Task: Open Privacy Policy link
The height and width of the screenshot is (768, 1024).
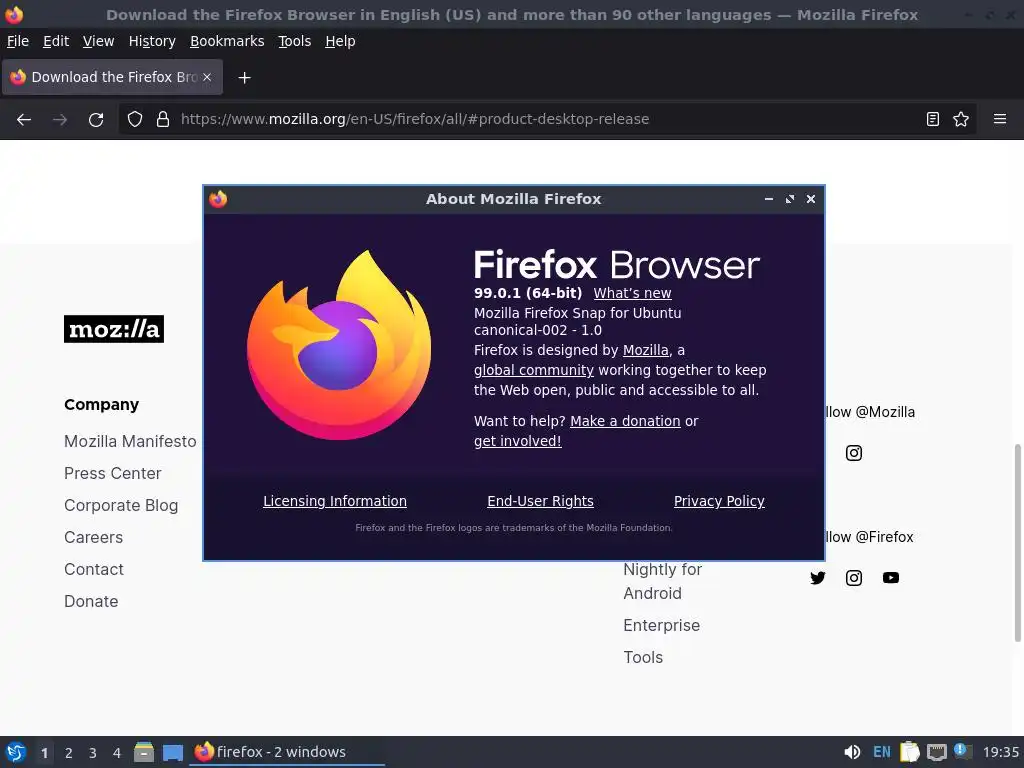Action: coord(719,501)
